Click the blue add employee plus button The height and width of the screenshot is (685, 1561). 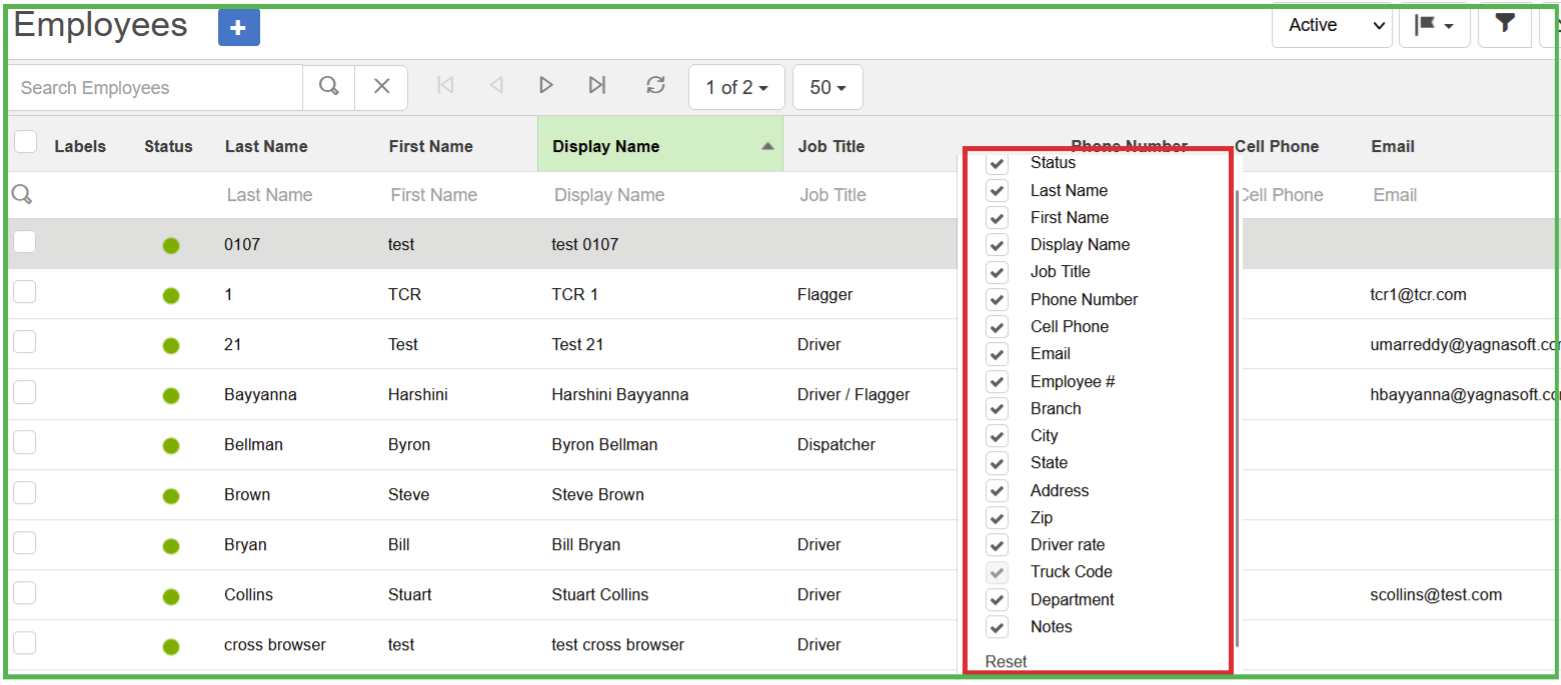tap(239, 28)
